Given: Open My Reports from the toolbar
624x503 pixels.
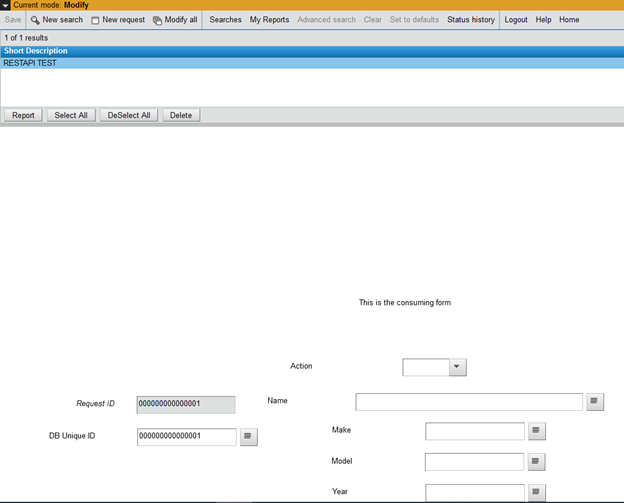Looking at the screenshot, I should [x=269, y=20].
